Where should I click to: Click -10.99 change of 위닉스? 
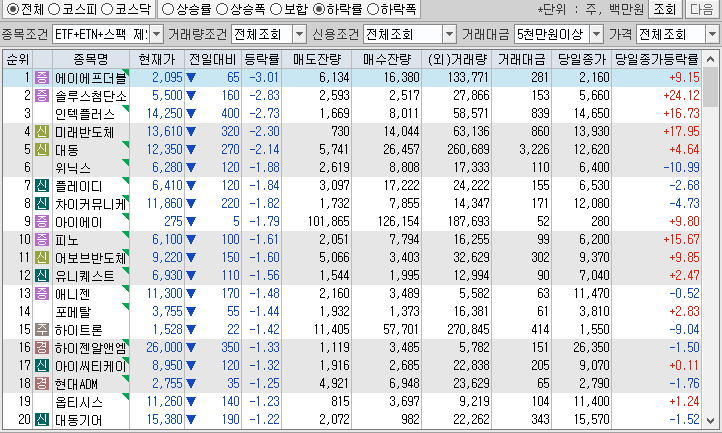[681, 167]
